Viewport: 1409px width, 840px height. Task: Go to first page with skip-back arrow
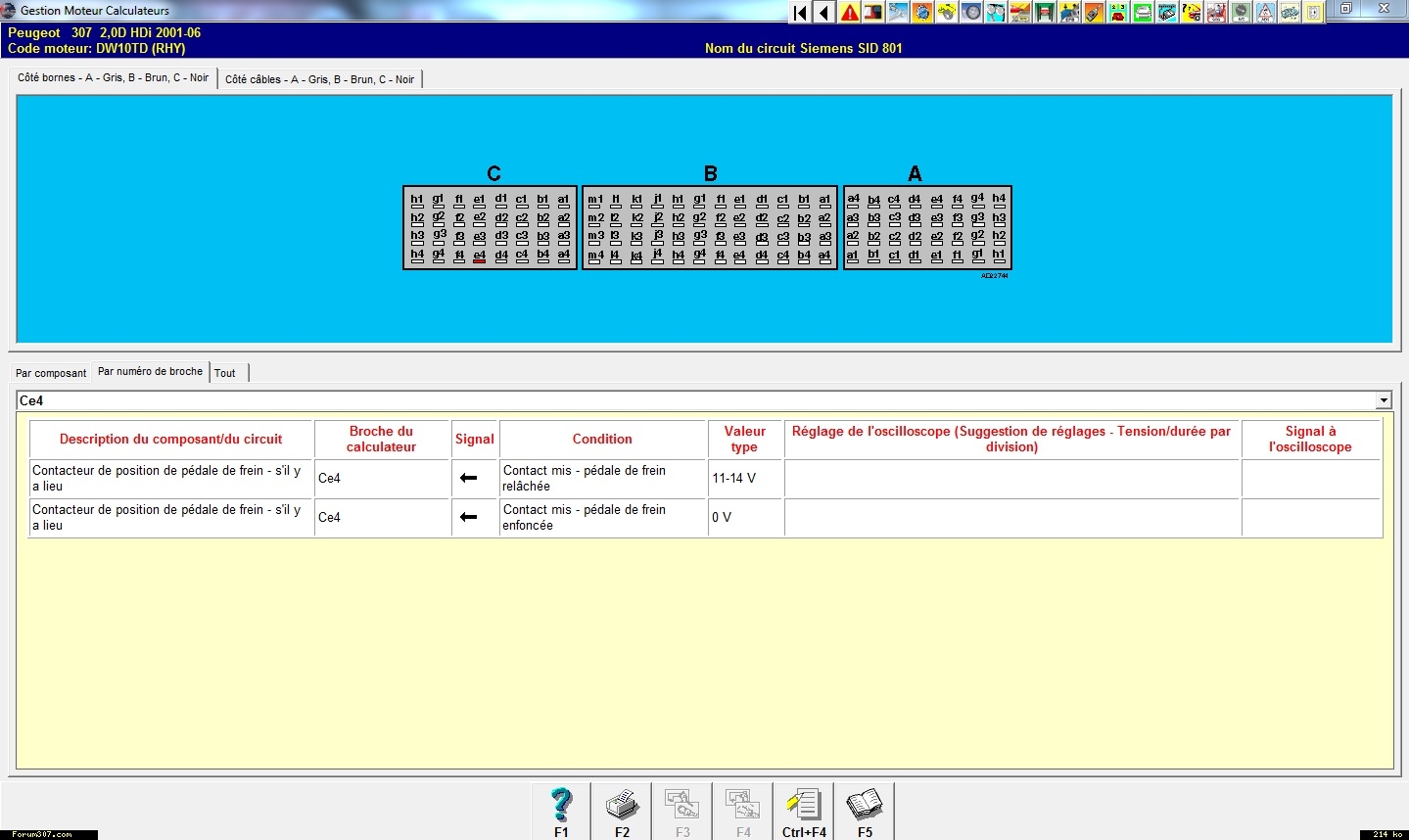pyautogui.click(x=800, y=12)
